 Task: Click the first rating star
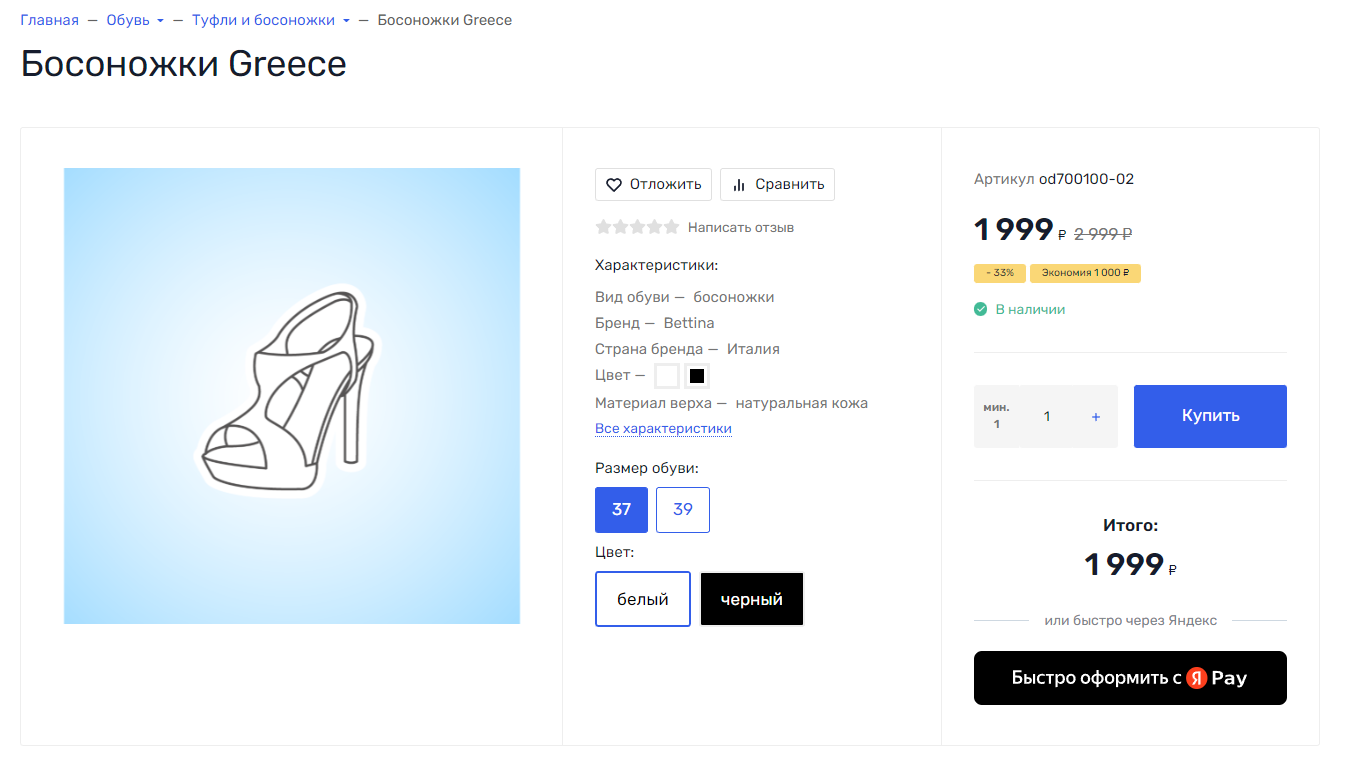(x=603, y=227)
